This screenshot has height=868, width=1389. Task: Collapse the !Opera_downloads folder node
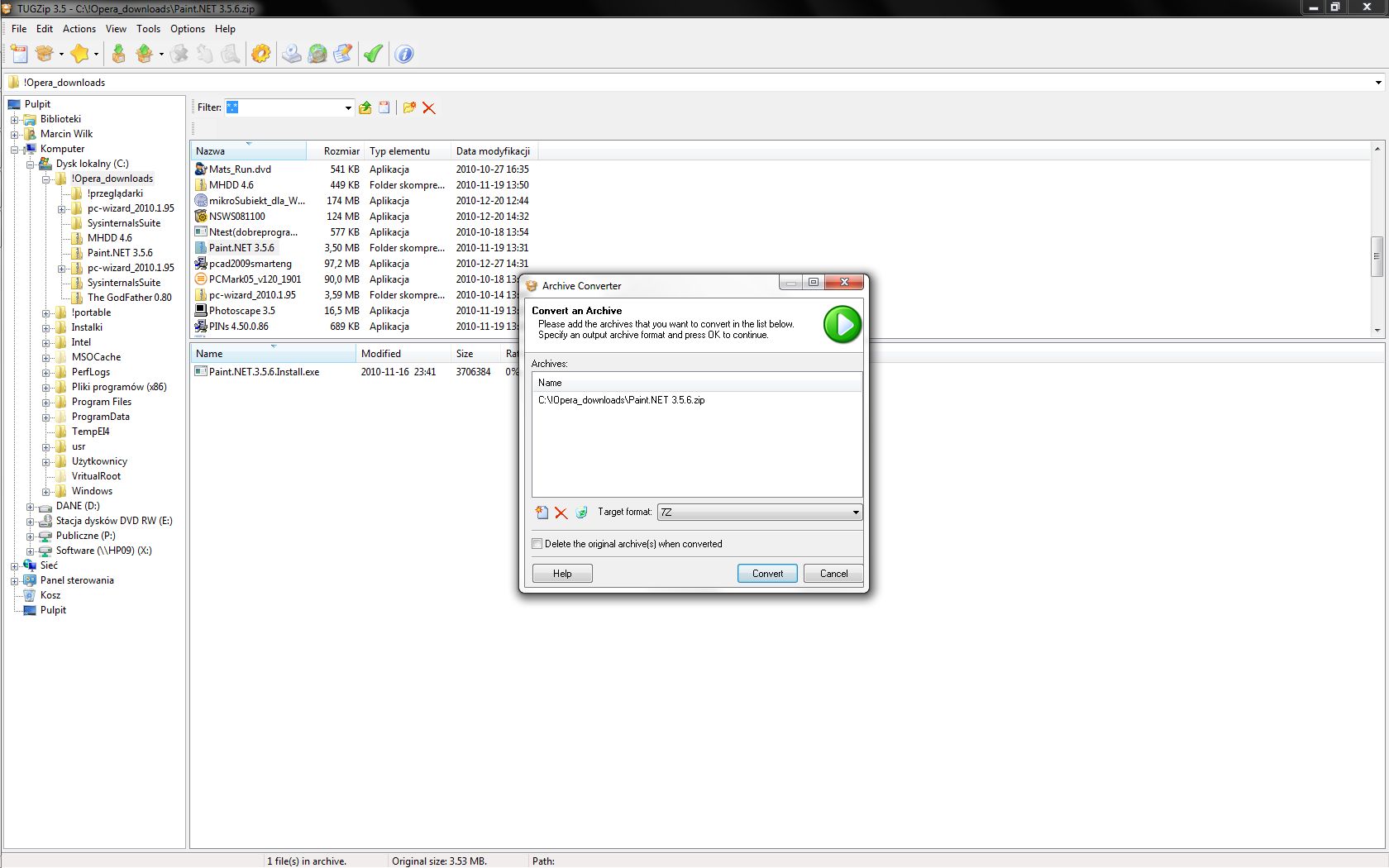(46, 179)
